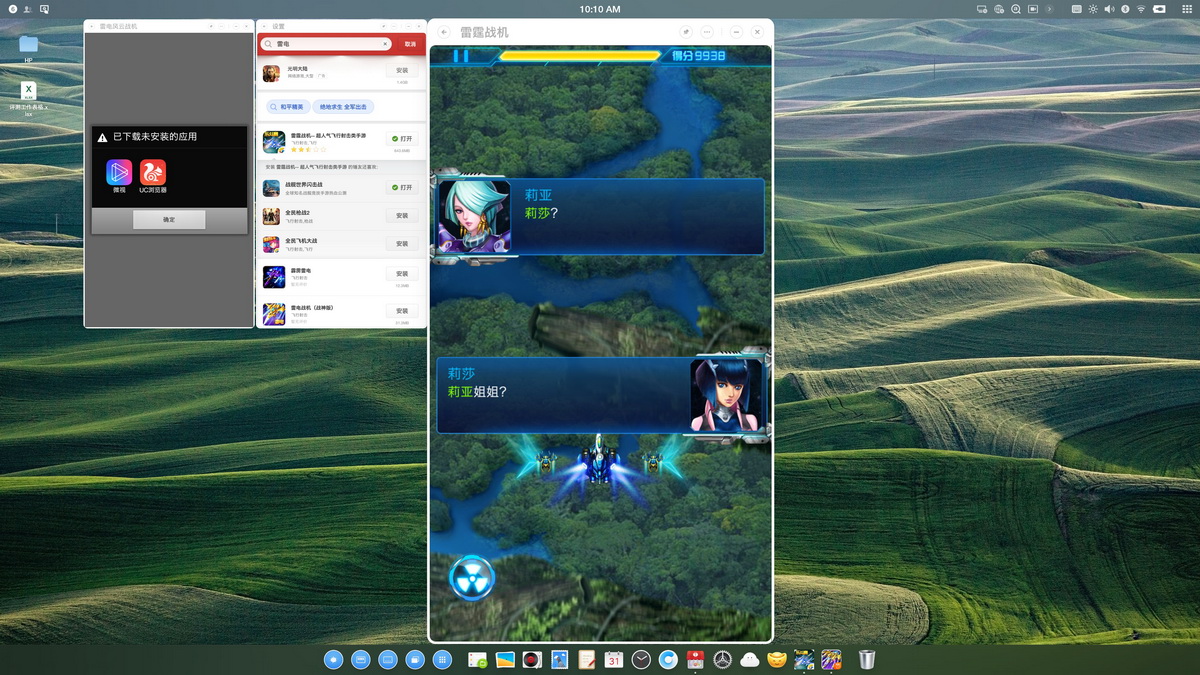This screenshot has height=675, width=1200.
Task: Click the 全民枪战2 app icon
Action: (271, 216)
